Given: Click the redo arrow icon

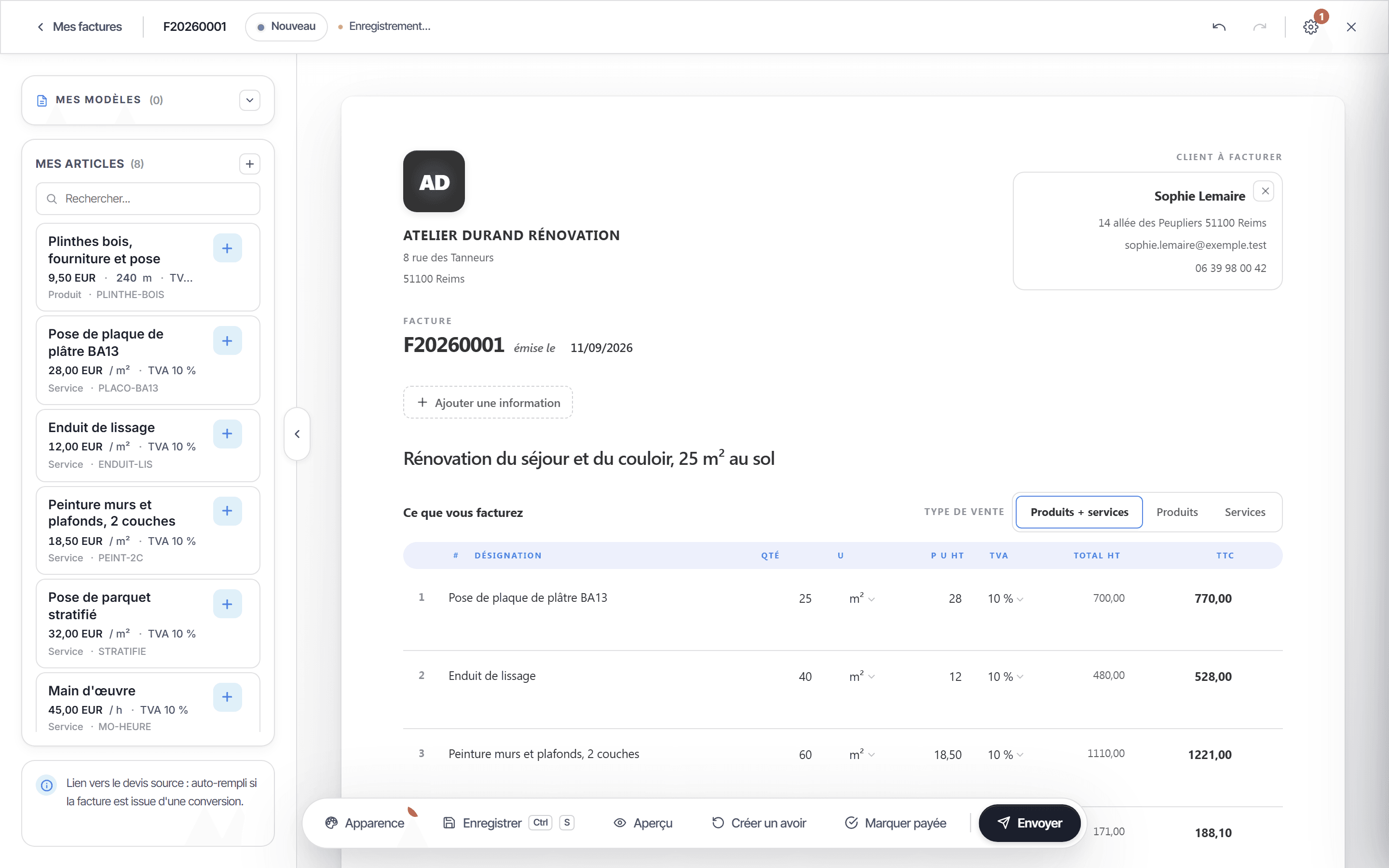Looking at the screenshot, I should [1259, 27].
